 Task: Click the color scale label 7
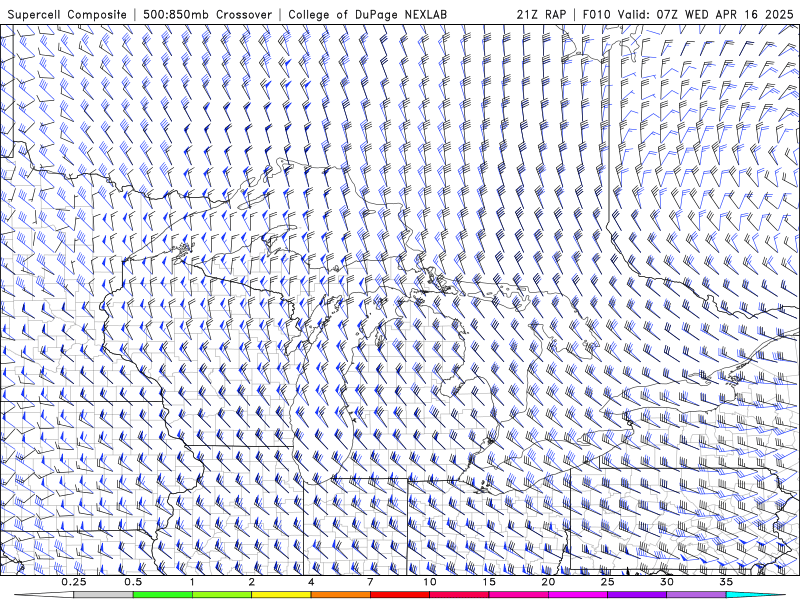370,582
